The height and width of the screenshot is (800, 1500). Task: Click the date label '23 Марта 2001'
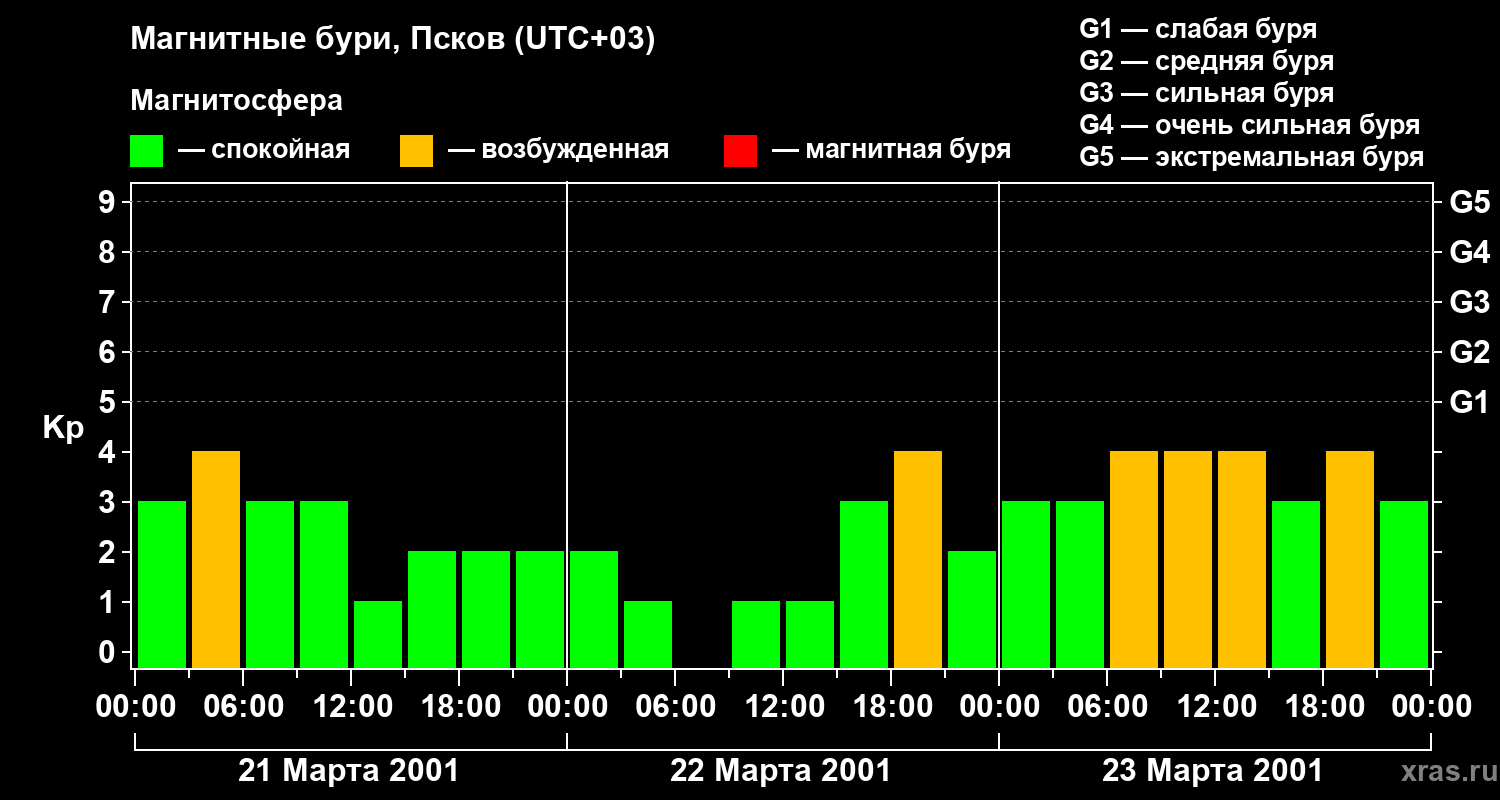1212,771
